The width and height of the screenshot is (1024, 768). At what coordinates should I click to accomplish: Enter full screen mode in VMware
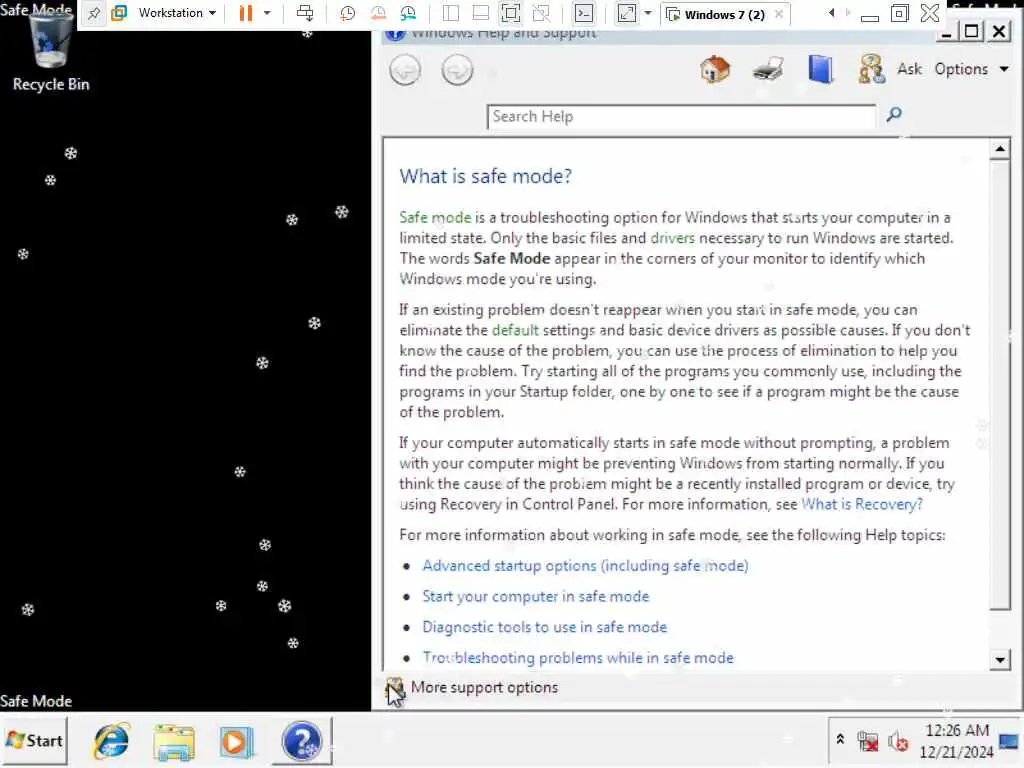[511, 14]
